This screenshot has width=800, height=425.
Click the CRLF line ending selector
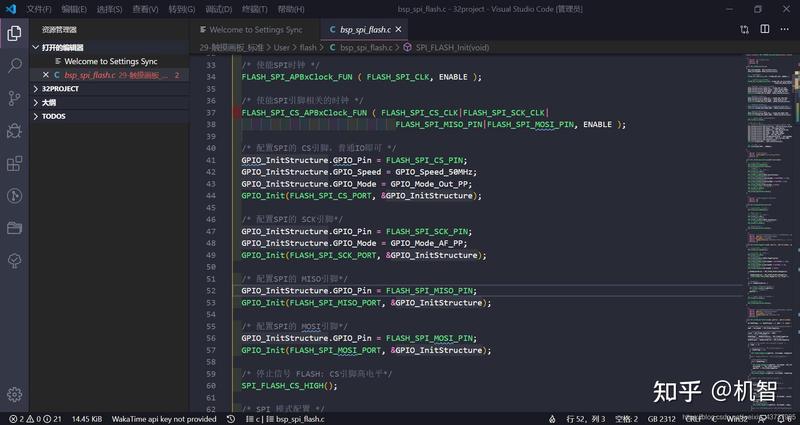[x=694, y=419]
